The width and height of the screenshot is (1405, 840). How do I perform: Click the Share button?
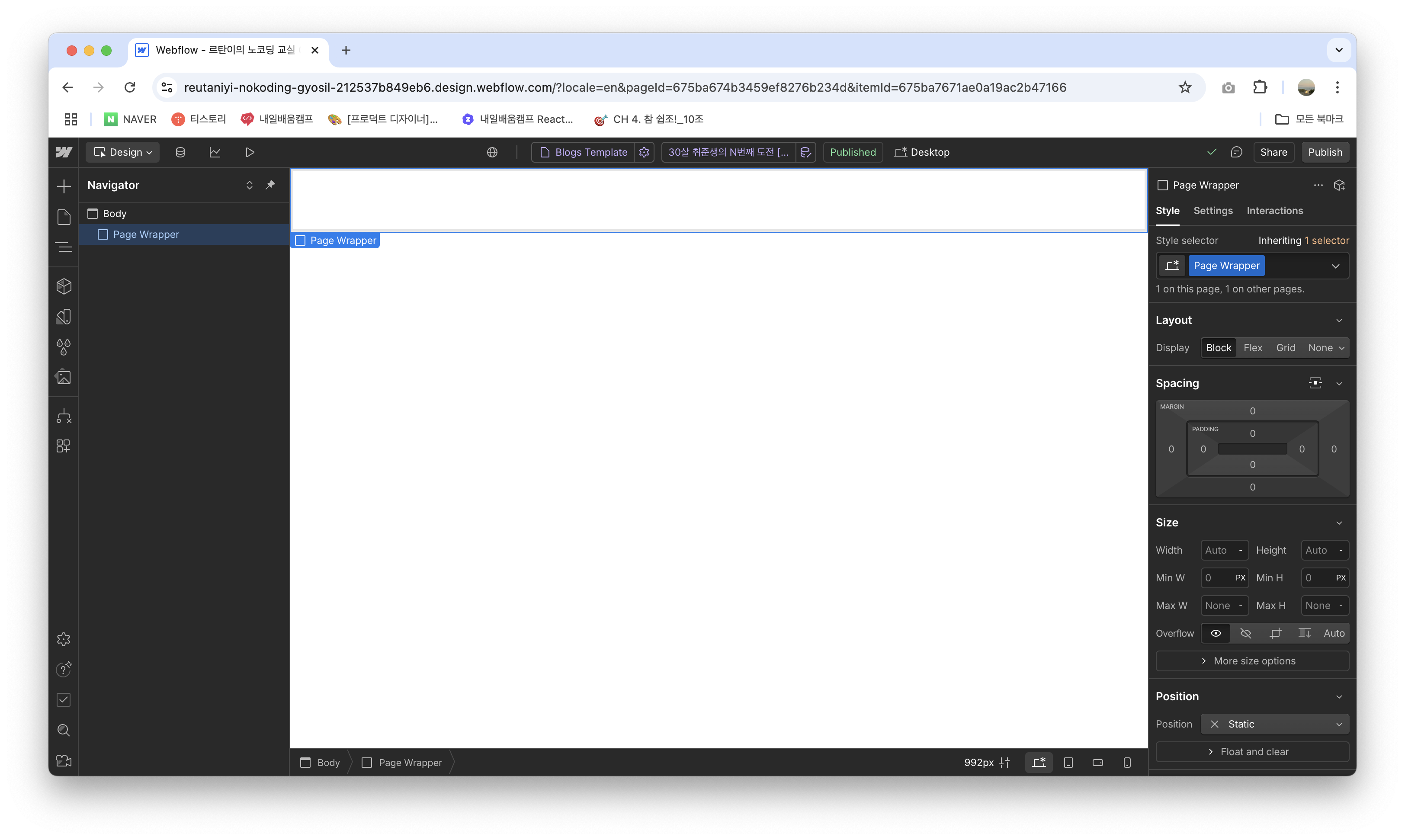click(1273, 152)
